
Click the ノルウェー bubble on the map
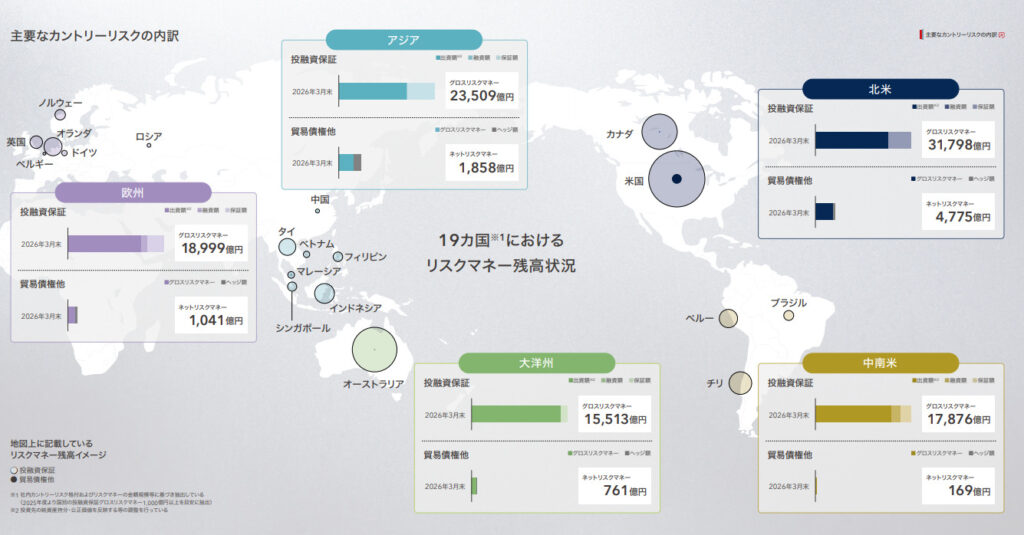[60, 114]
